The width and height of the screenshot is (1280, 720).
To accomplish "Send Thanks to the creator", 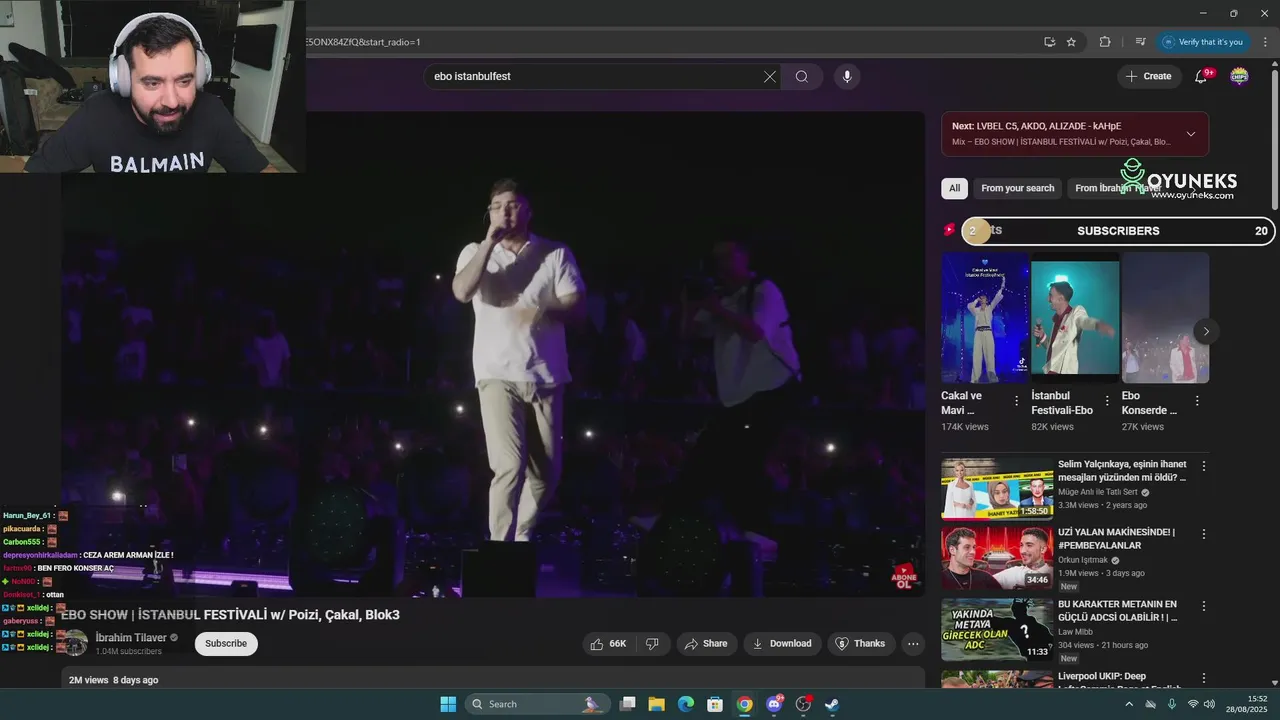I will (860, 644).
